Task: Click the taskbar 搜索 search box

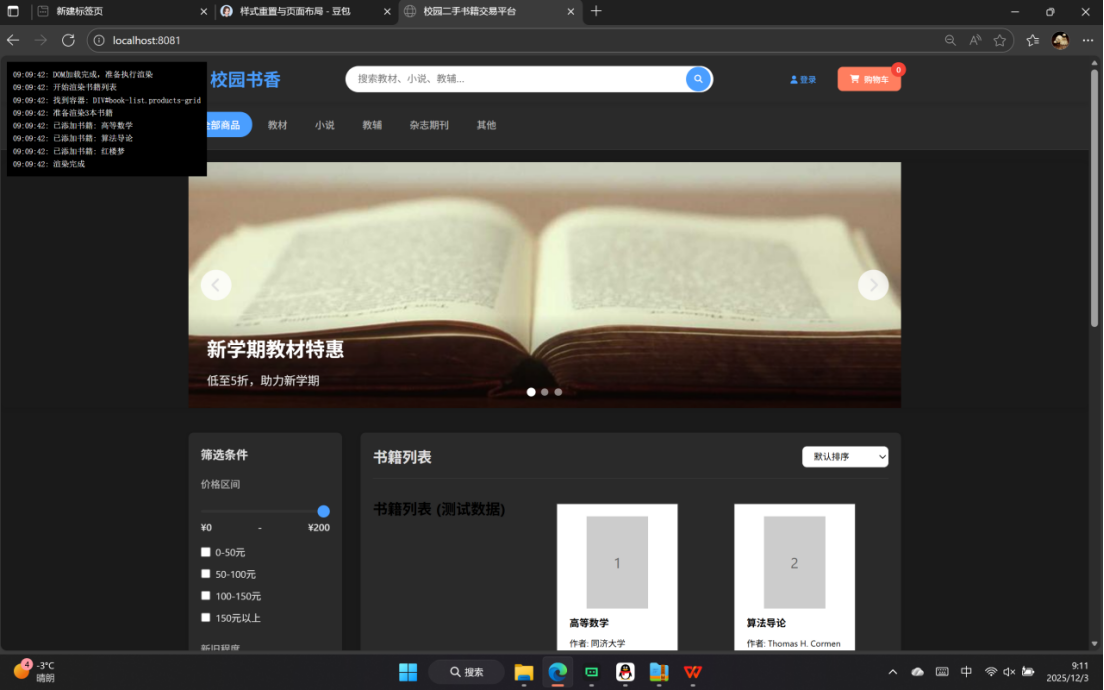Action: click(x=466, y=672)
